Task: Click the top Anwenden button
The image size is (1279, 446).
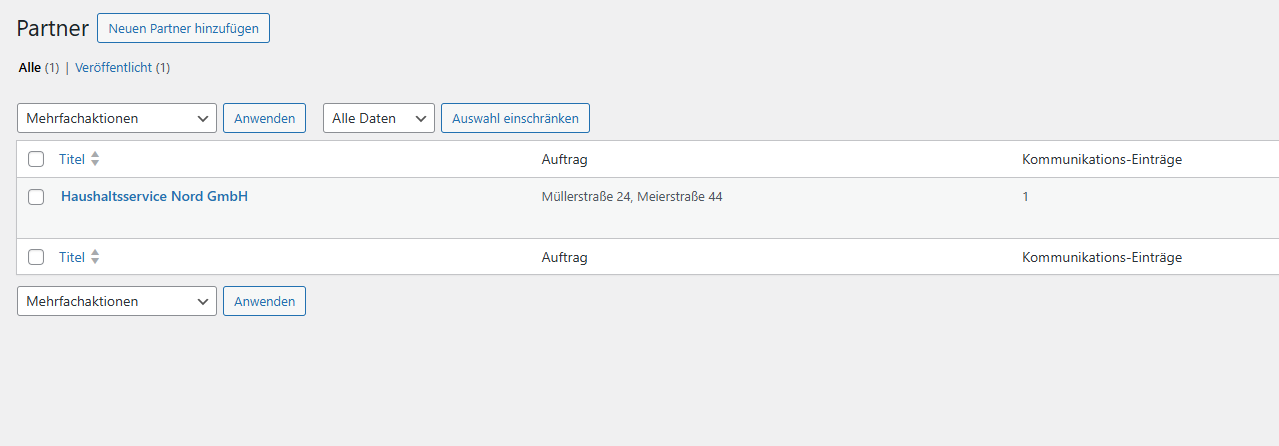Action: pos(264,118)
